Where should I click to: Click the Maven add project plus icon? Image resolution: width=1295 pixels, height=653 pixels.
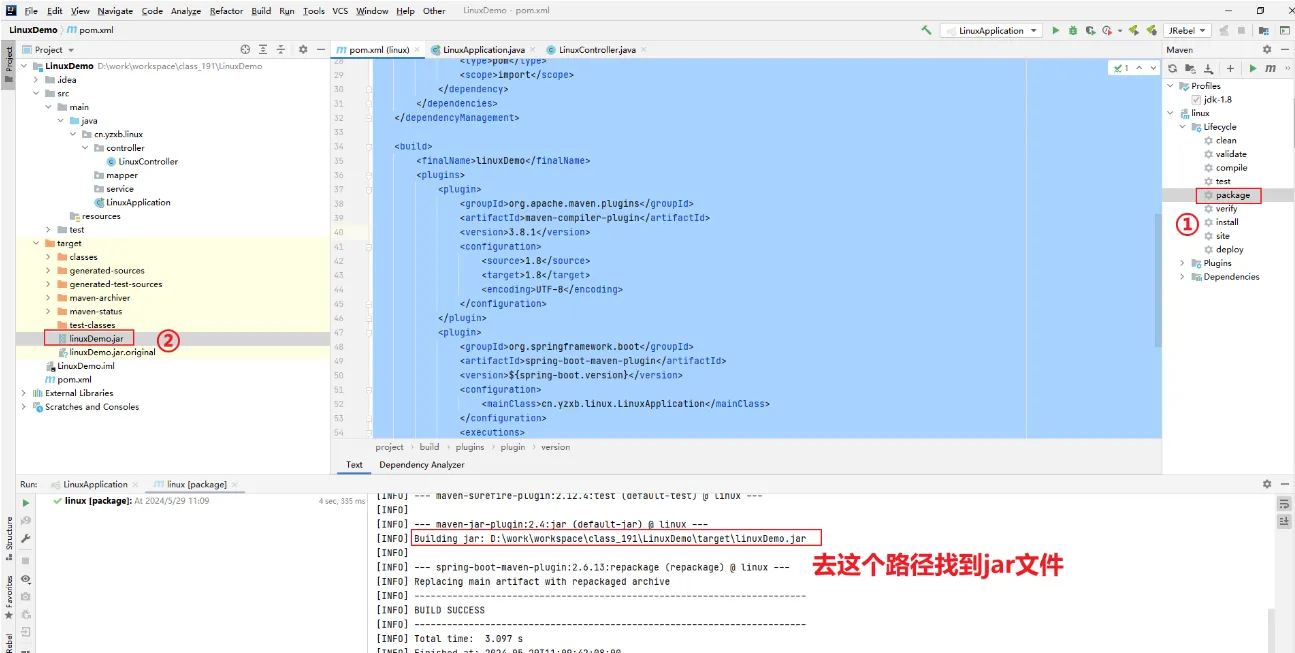pyautogui.click(x=1230, y=68)
